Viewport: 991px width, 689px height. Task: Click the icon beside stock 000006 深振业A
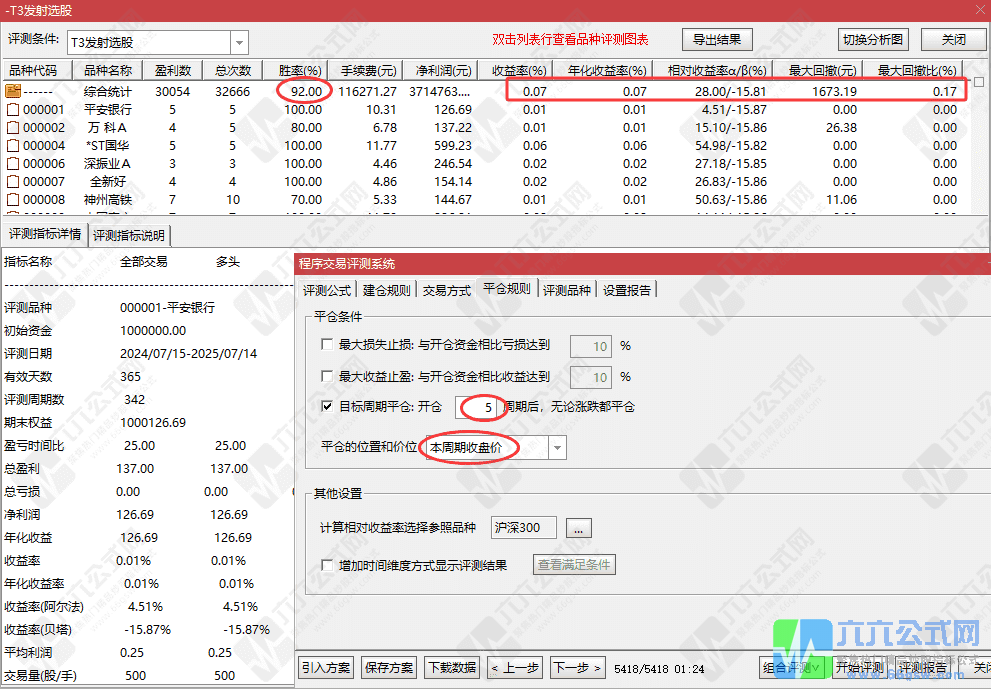(x=13, y=164)
